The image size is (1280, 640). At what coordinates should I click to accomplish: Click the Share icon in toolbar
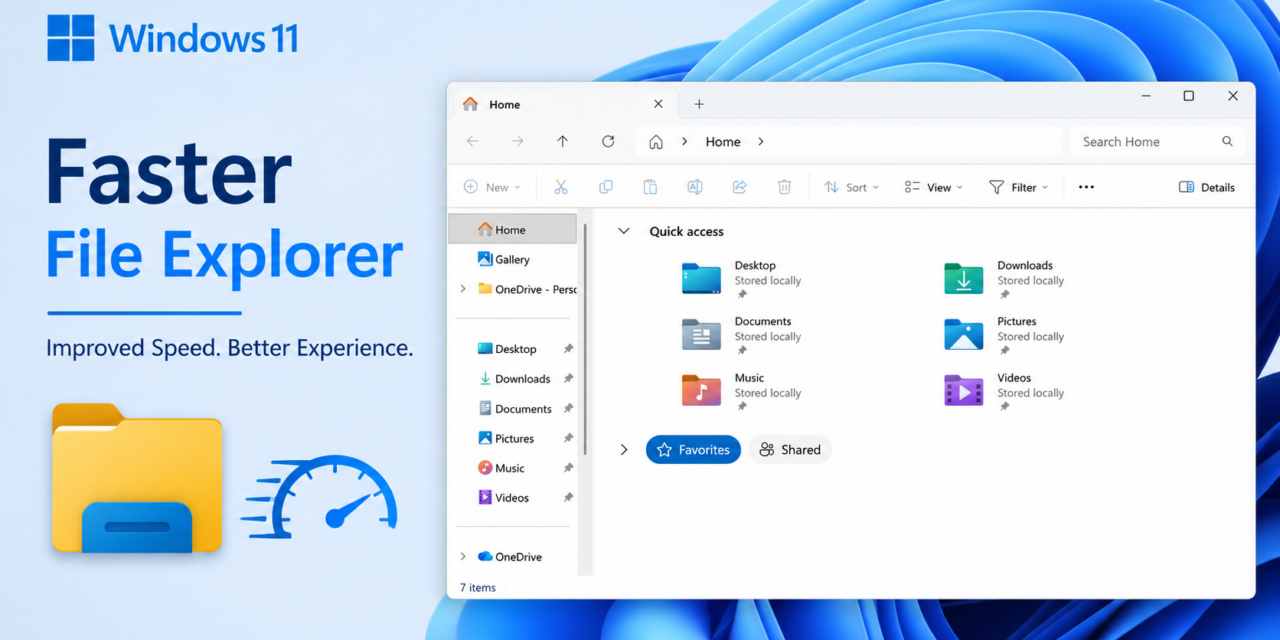point(740,187)
